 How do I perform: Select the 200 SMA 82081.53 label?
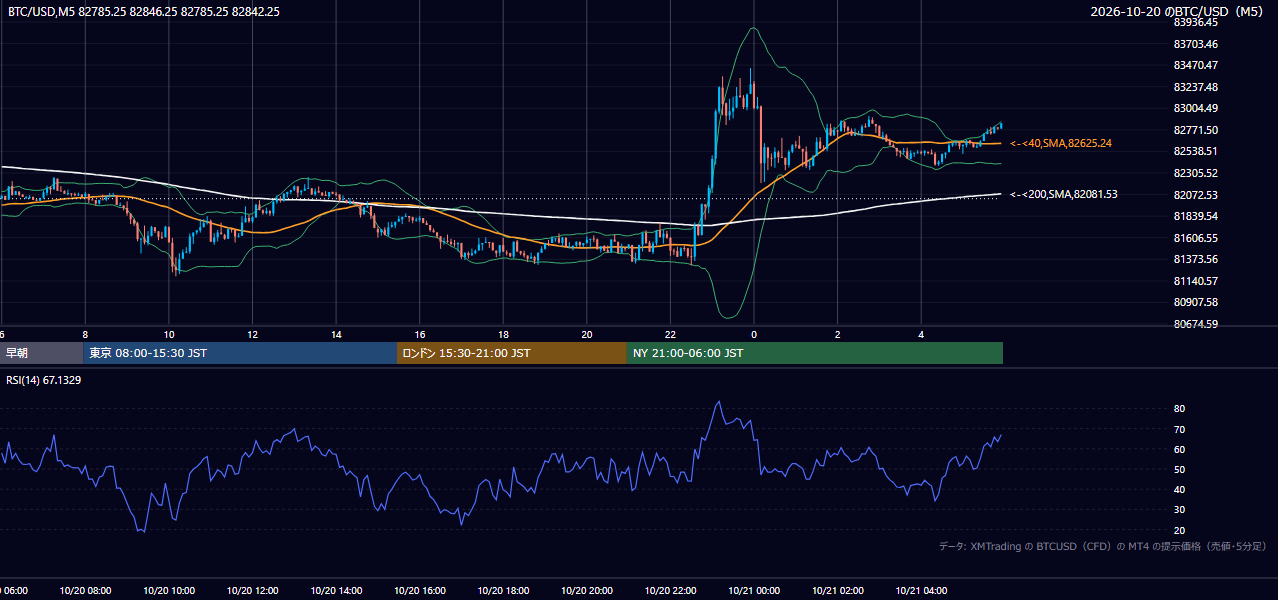(1064, 194)
